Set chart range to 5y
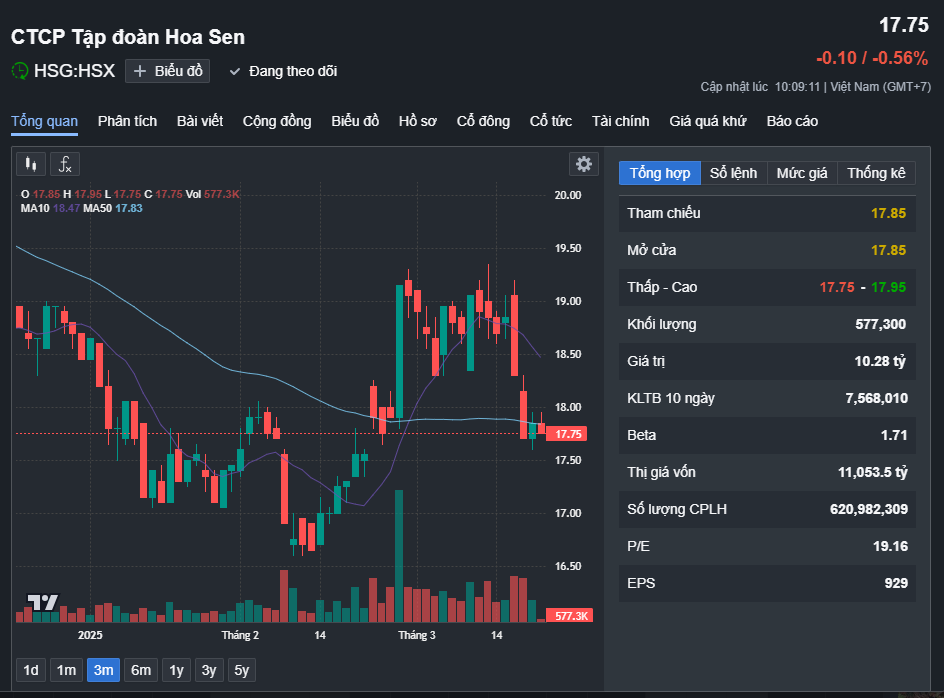 [x=241, y=670]
